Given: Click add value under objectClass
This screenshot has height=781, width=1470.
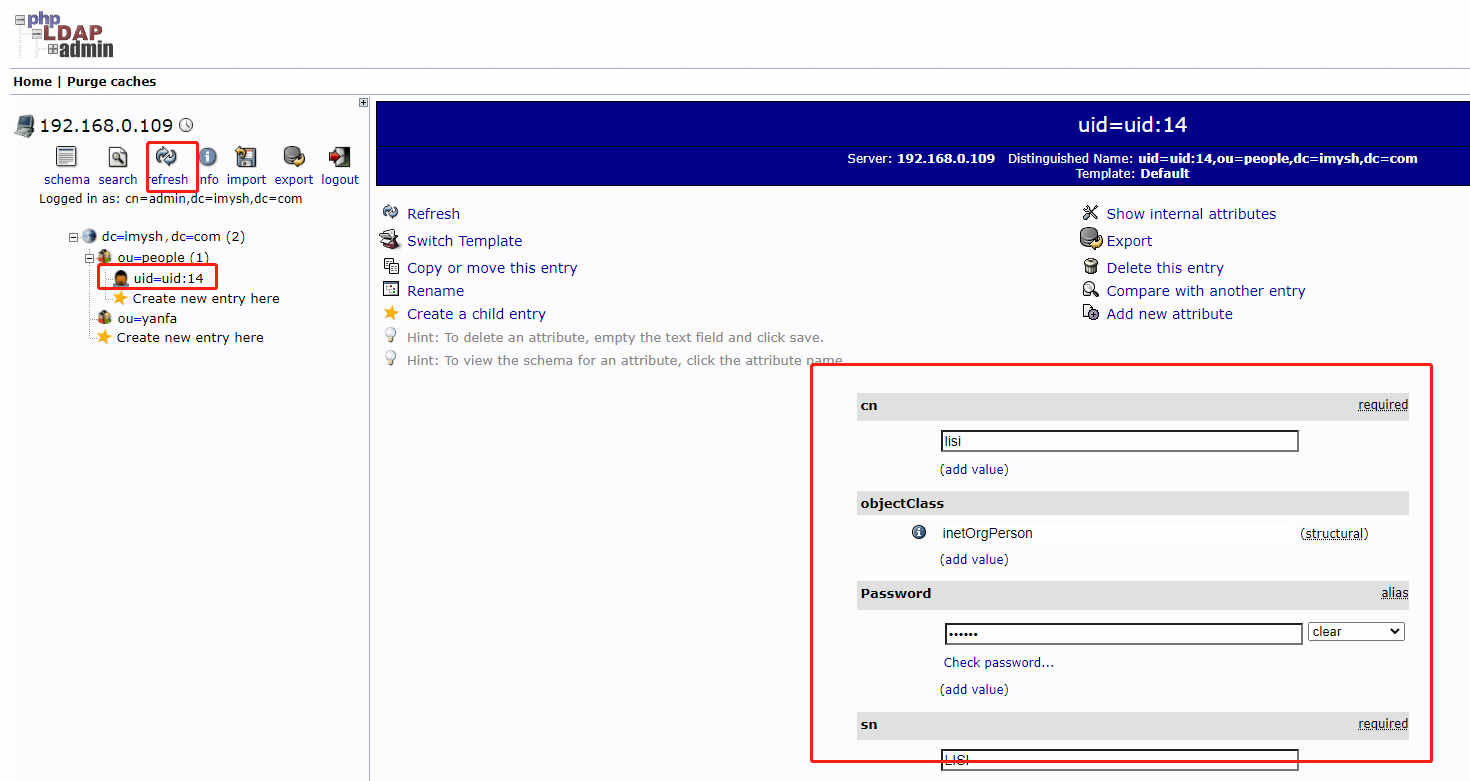Looking at the screenshot, I should (974, 559).
